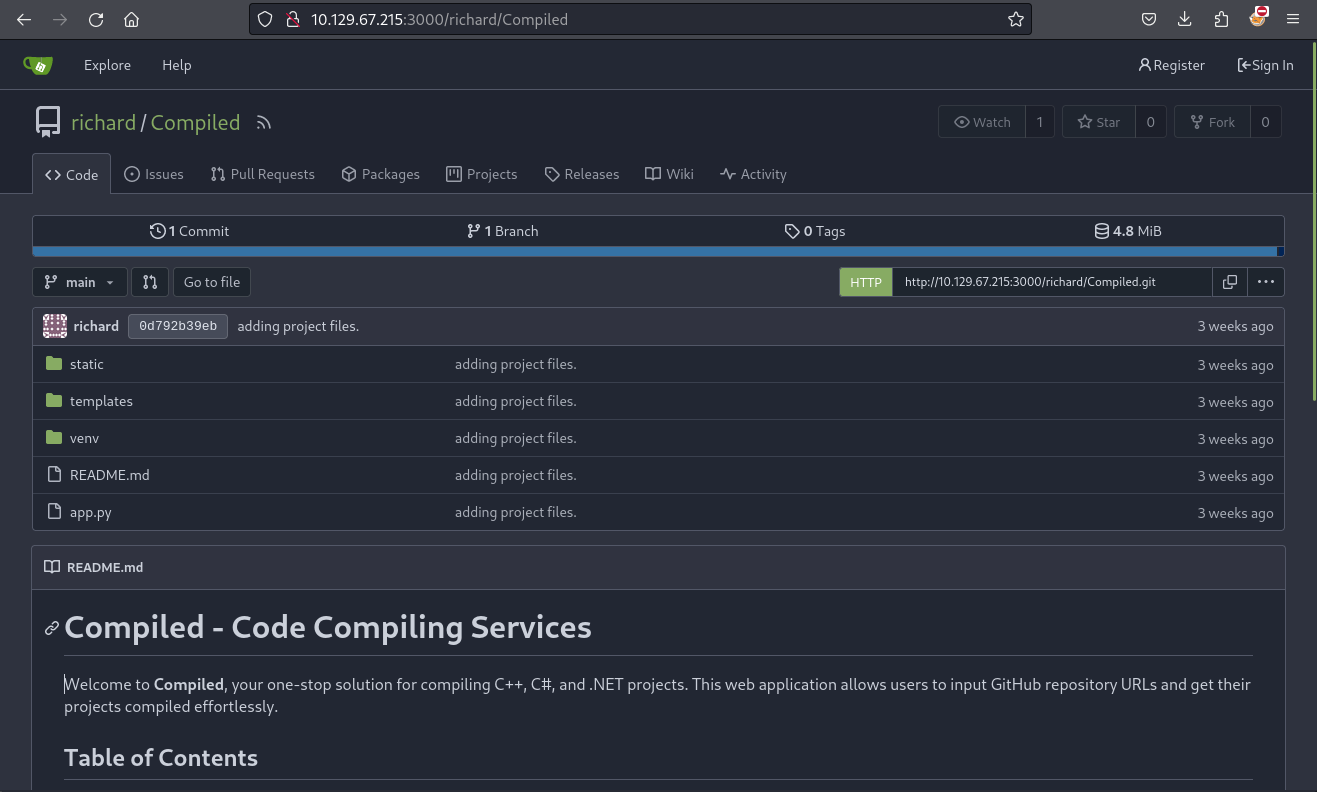The width and height of the screenshot is (1317, 792).
Task: Click the browser back arrow
Action: 24,19
